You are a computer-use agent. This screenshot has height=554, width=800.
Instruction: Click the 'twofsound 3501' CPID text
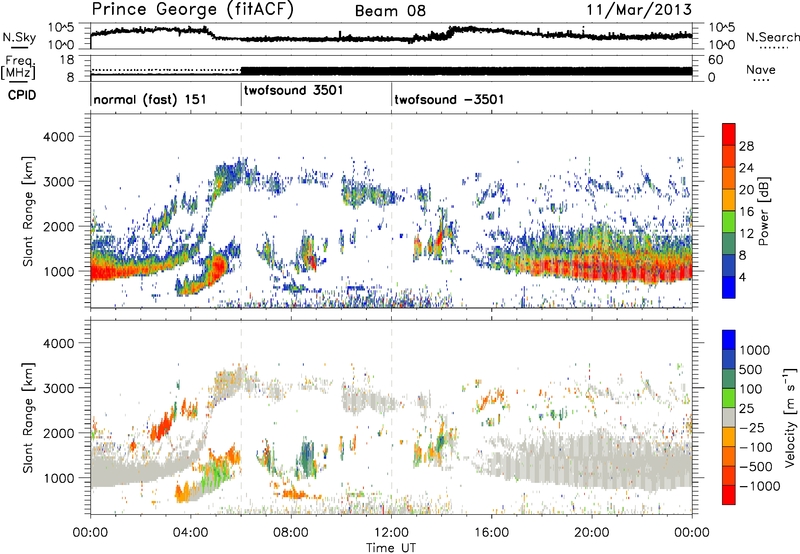coord(293,90)
